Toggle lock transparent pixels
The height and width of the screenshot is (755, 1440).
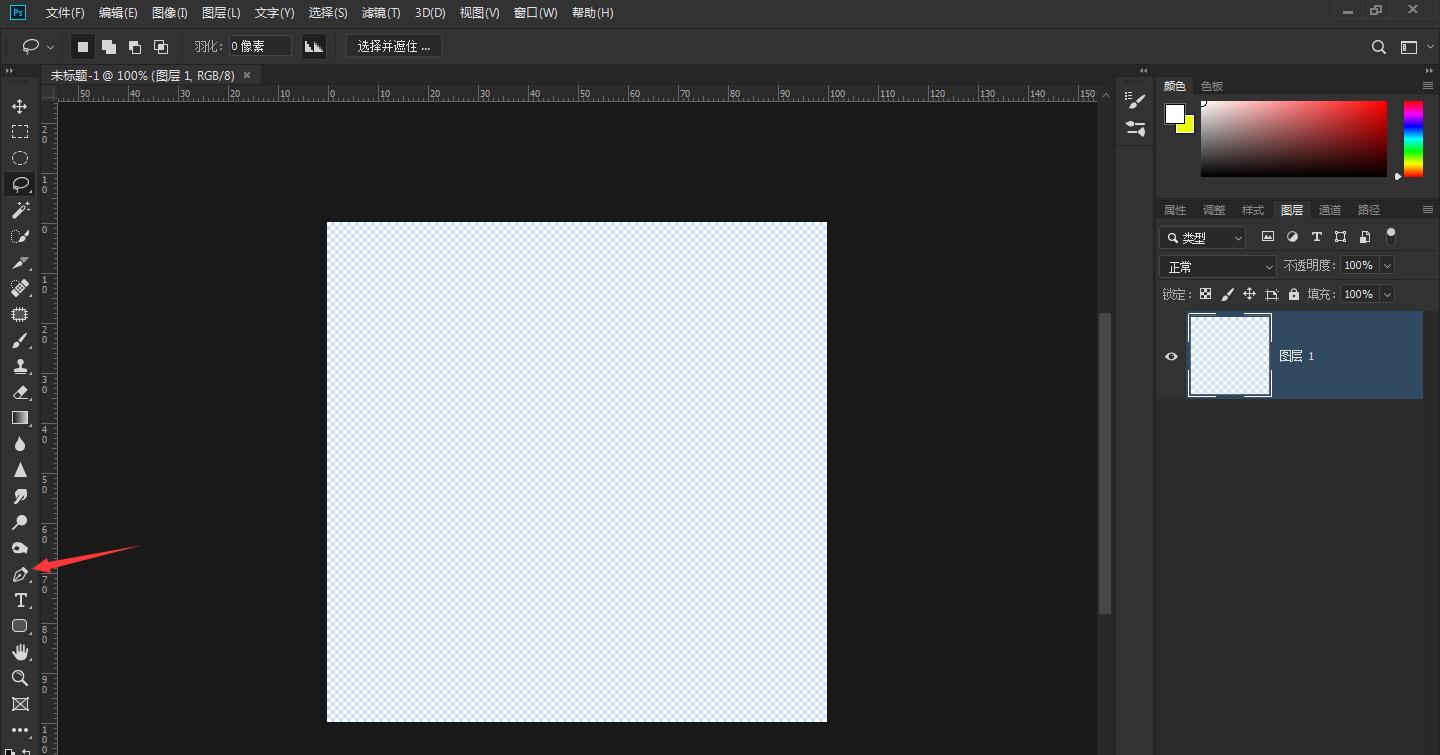pos(1205,294)
